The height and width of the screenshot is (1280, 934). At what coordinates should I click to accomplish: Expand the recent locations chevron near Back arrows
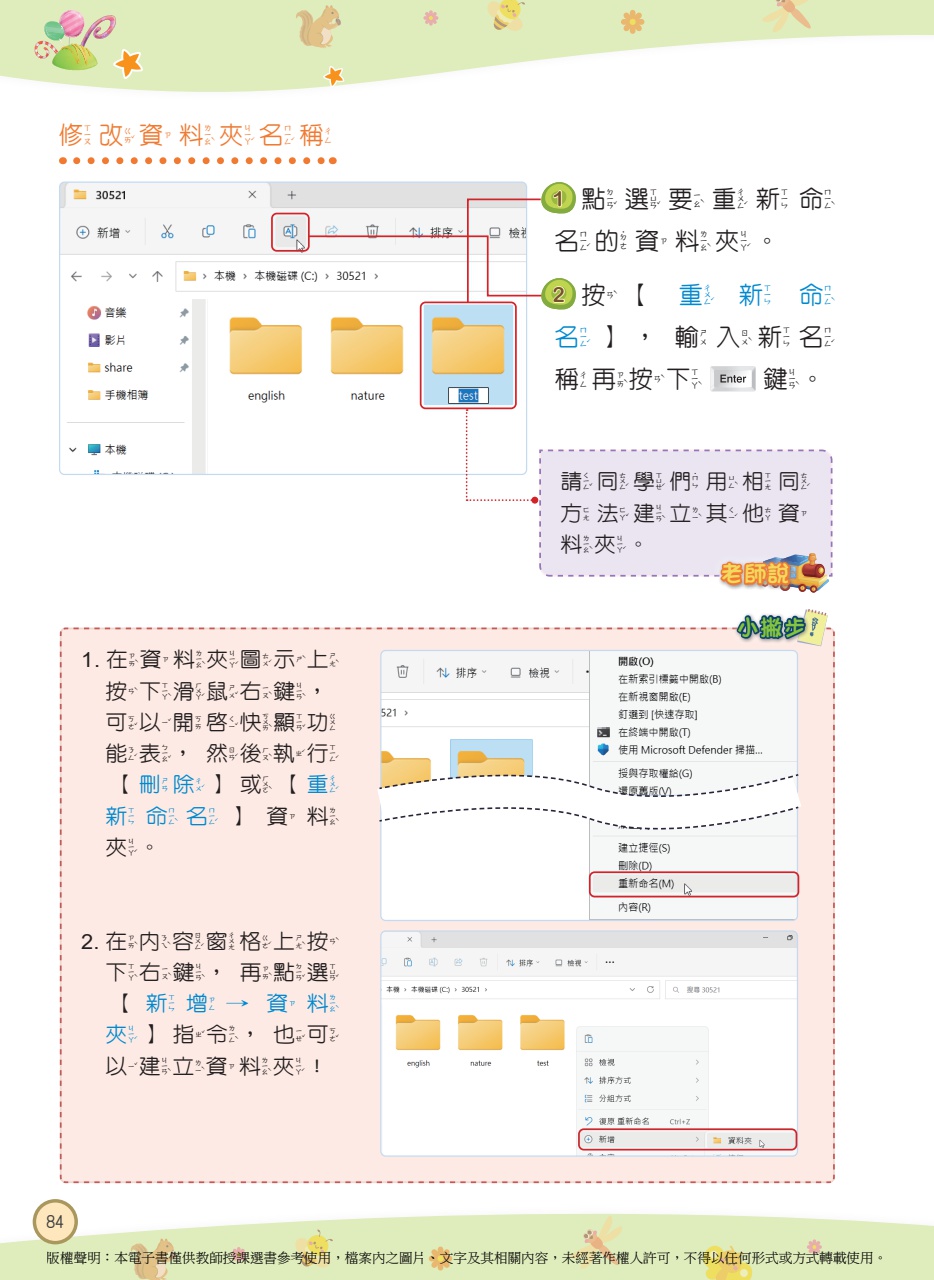pyautogui.click(x=133, y=276)
